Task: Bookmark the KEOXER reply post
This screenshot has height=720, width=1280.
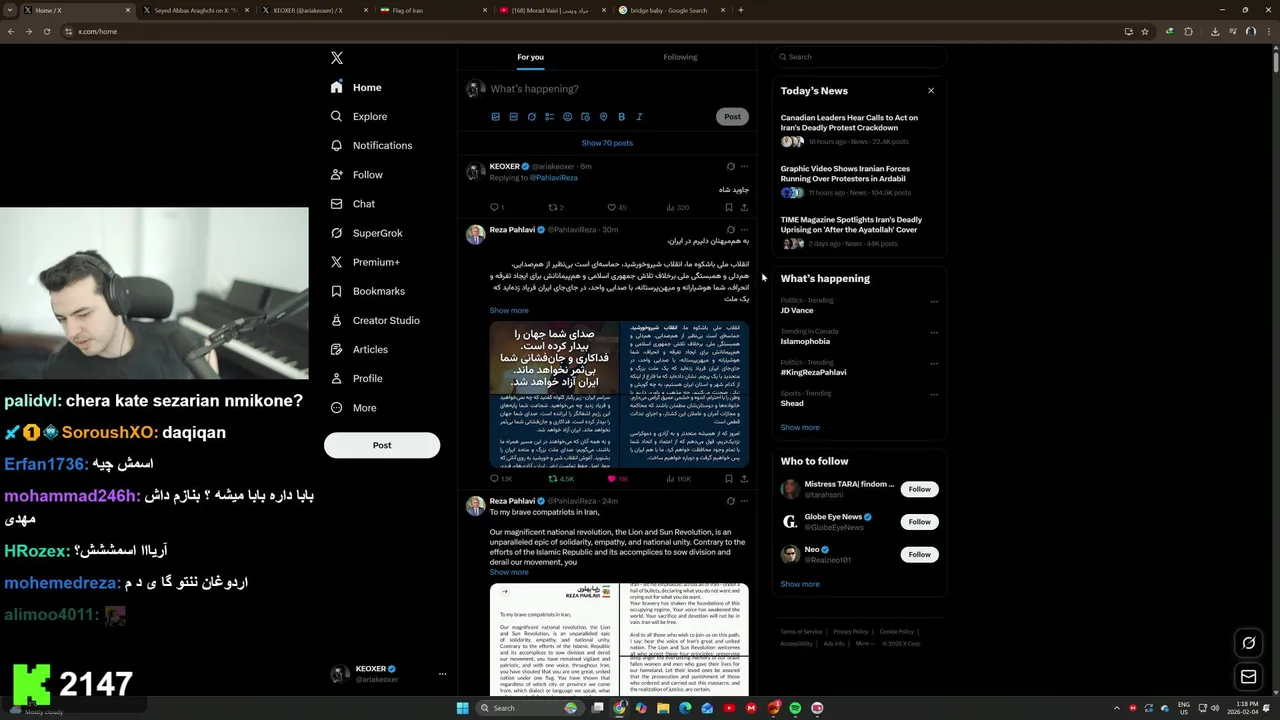Action: 728,207
